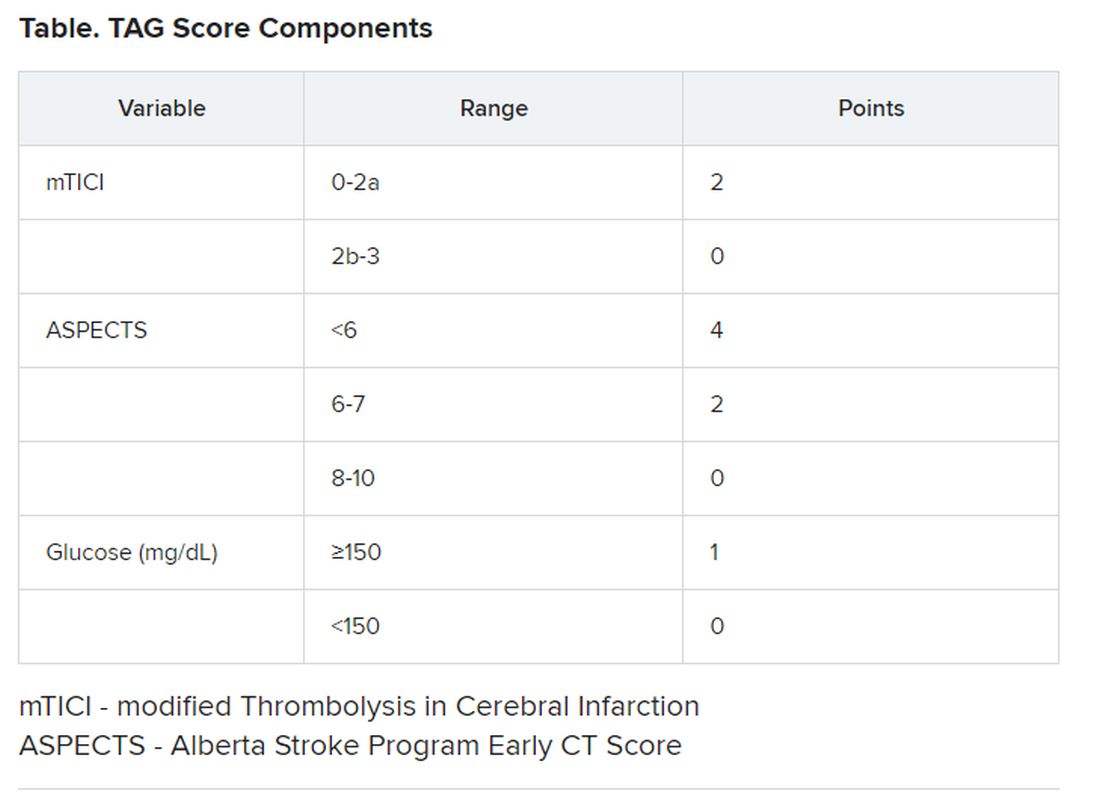Select the <150 range cell
Viewport: 1100px width, 809px height.
click(356, 626)
